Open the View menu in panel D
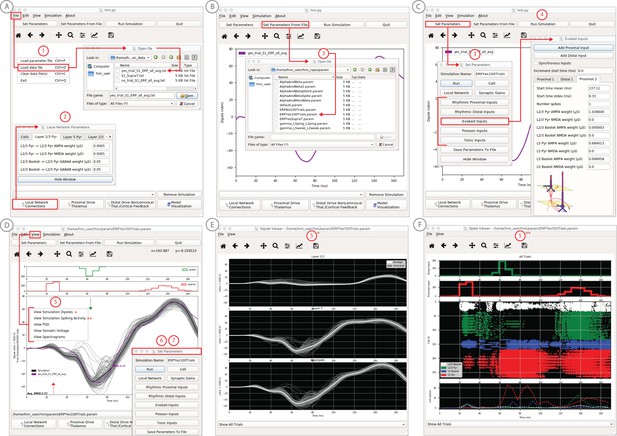The image size is (617, 436). [35, 235]
